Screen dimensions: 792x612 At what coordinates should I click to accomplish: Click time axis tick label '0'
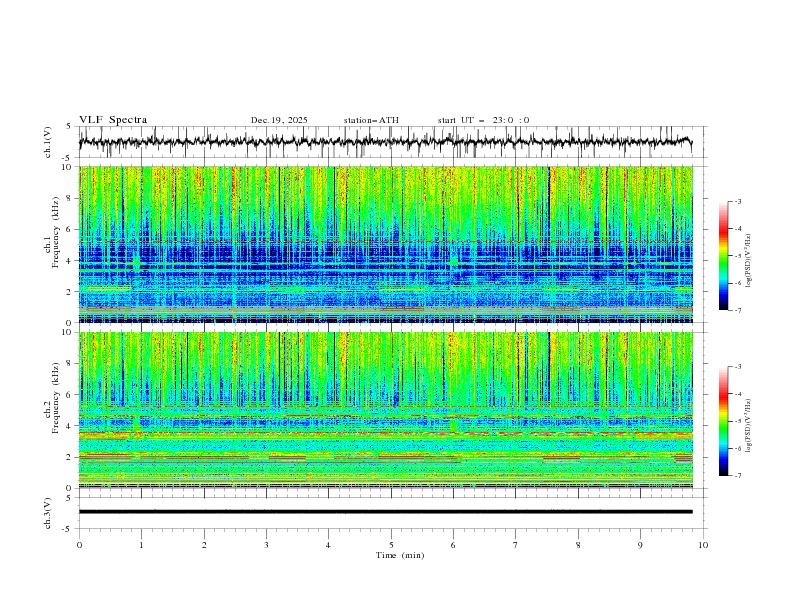79,545
